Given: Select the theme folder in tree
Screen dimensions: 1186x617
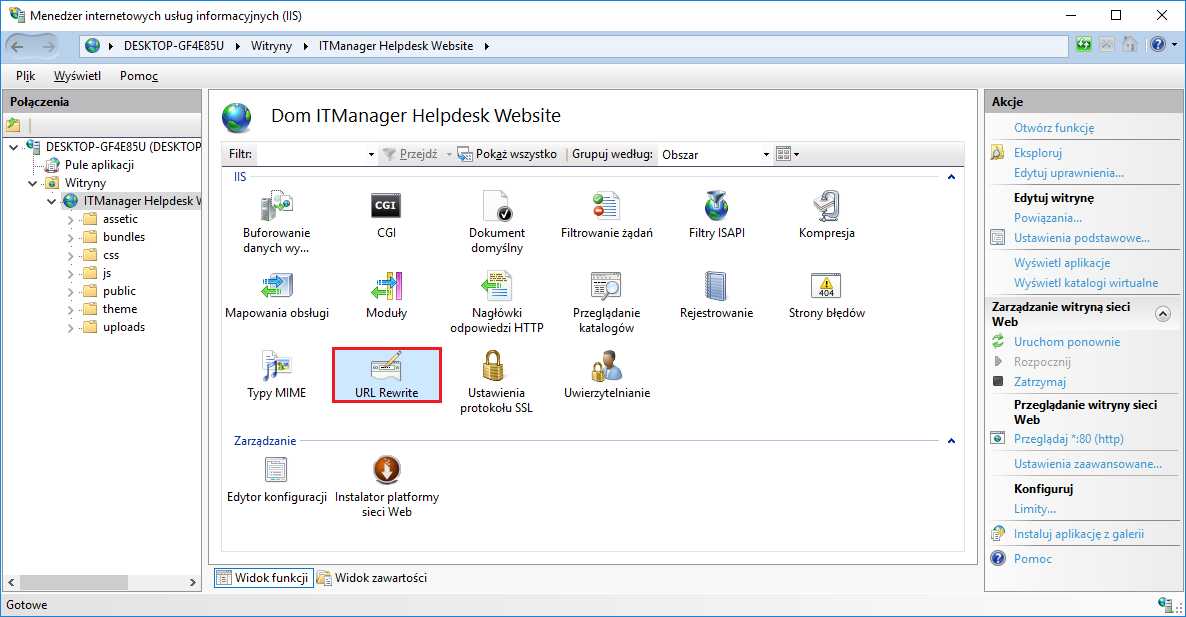Looking at the screenshot, I should [x=120, y=309].
